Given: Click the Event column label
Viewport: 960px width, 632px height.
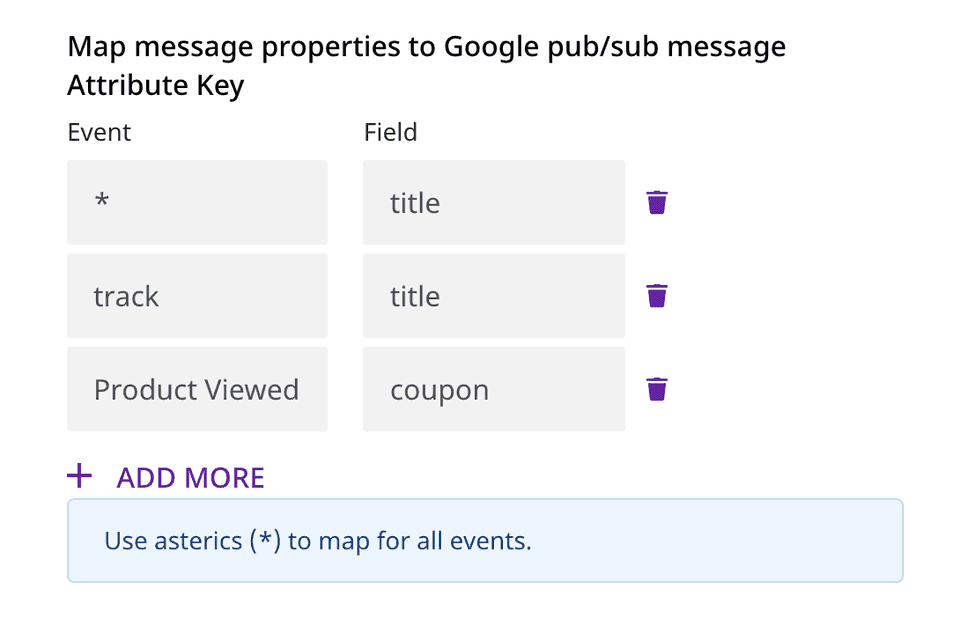Looking at the screenshot, I should pyautogui.click(x=99, y=132).
